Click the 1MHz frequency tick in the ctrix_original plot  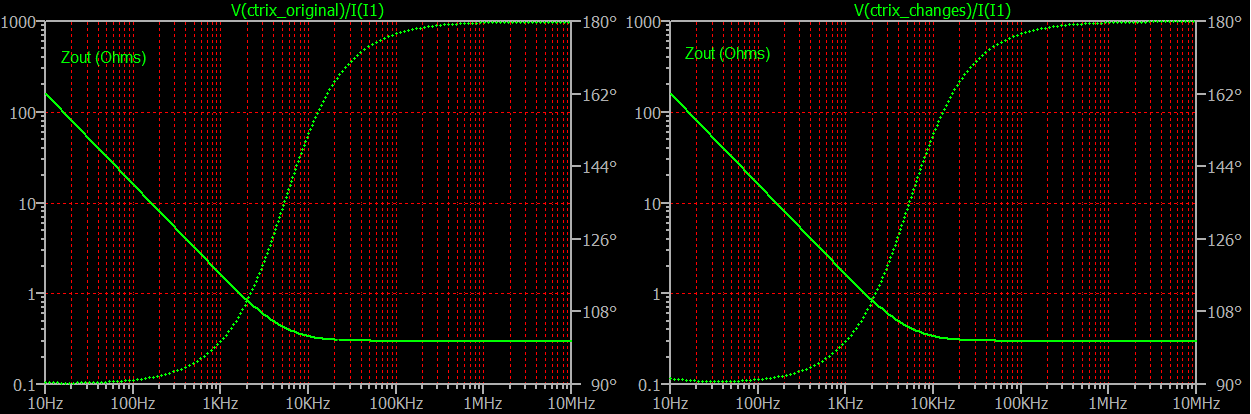pos(482,402)
